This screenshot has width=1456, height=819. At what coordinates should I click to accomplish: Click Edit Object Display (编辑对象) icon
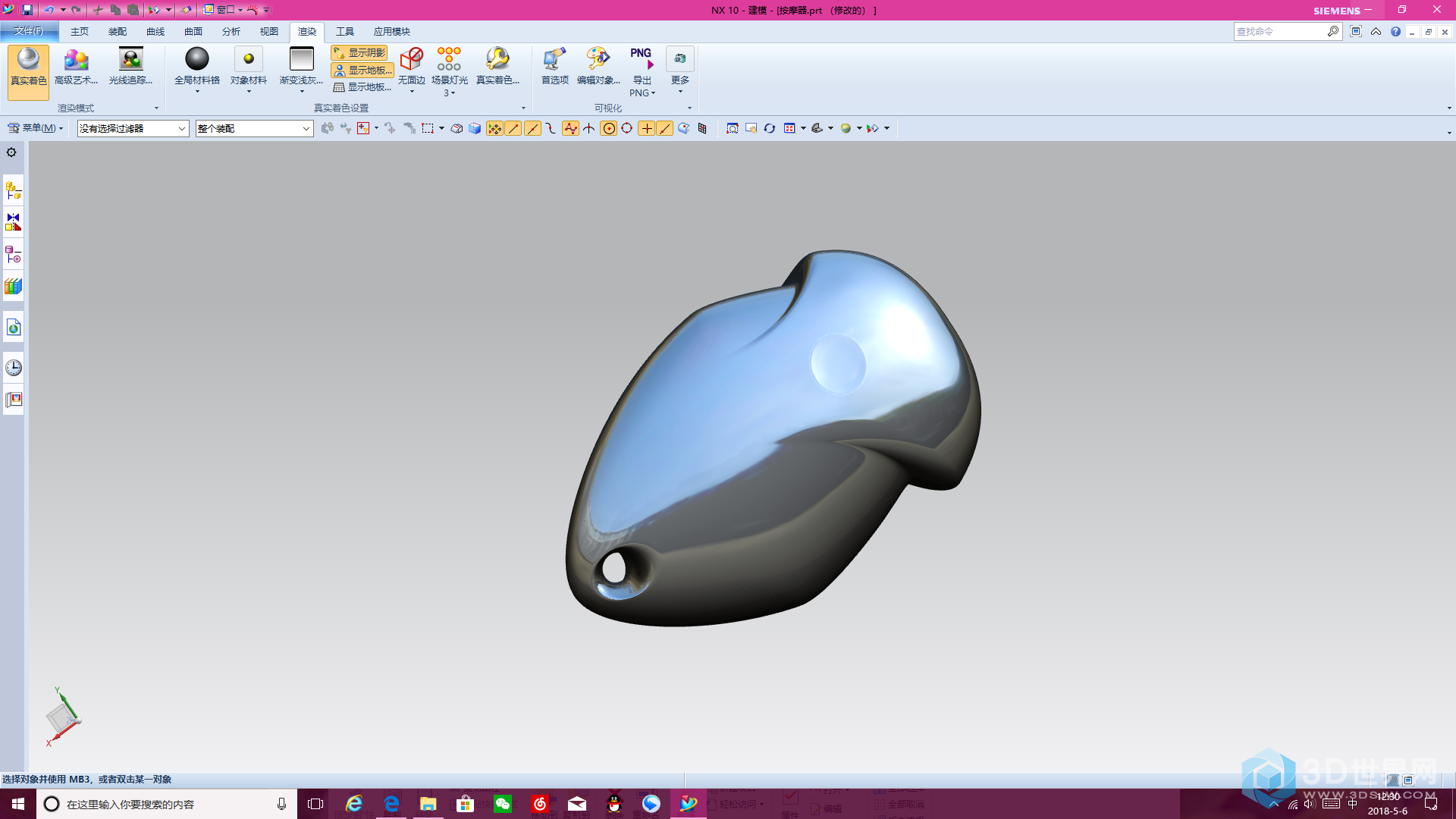pyautogui.click(x=598, y=59)
